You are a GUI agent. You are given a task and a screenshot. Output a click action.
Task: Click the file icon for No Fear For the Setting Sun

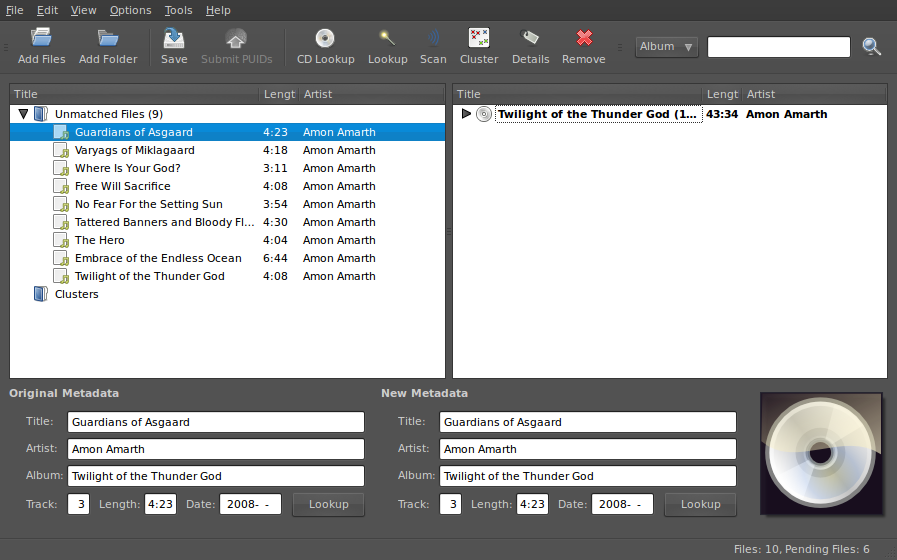pyautogui.click(x=61, y=204)
